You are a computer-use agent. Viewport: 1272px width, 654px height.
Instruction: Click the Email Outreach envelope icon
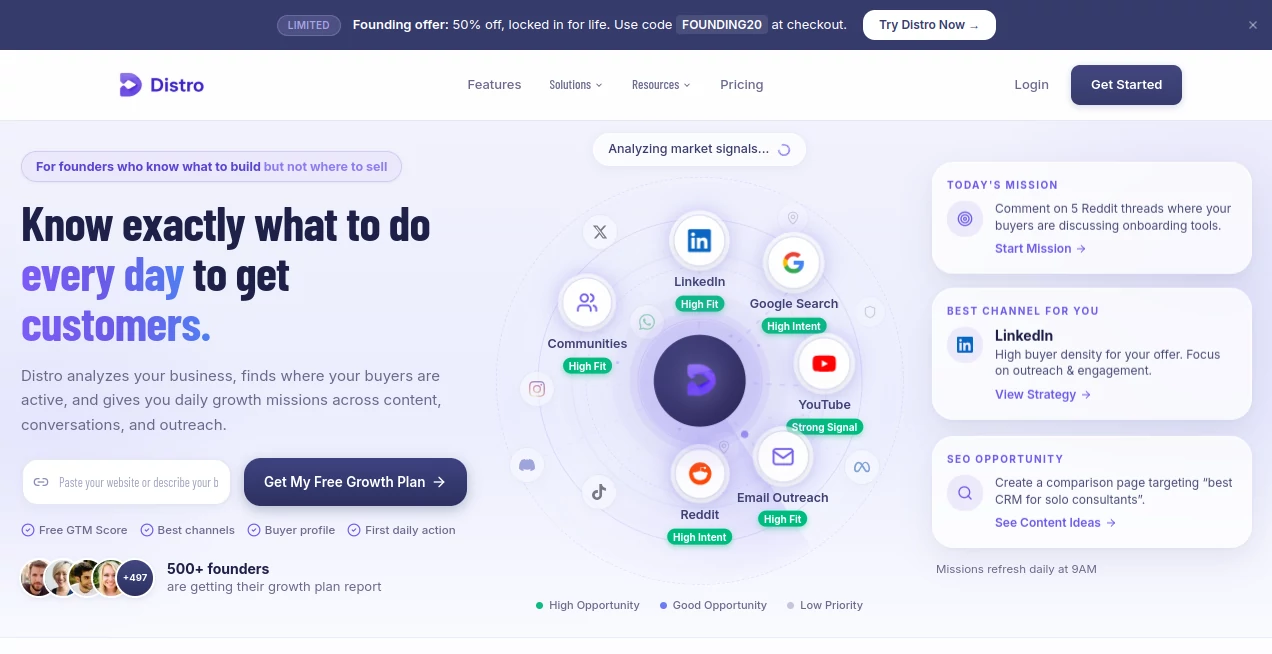(x=783, y=456)
